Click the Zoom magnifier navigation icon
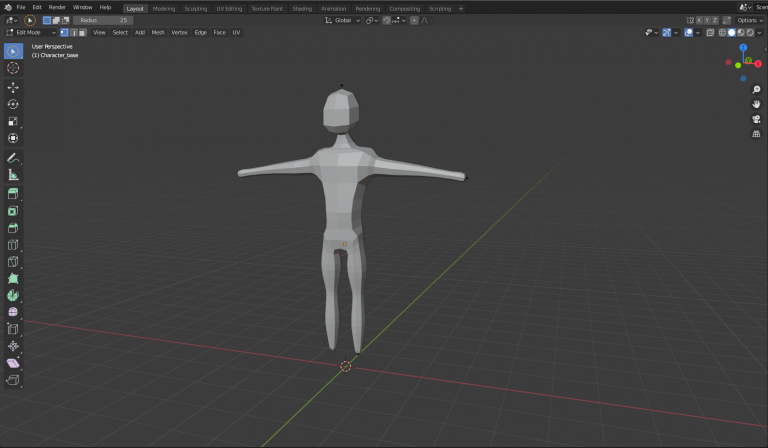 point(756,90)
